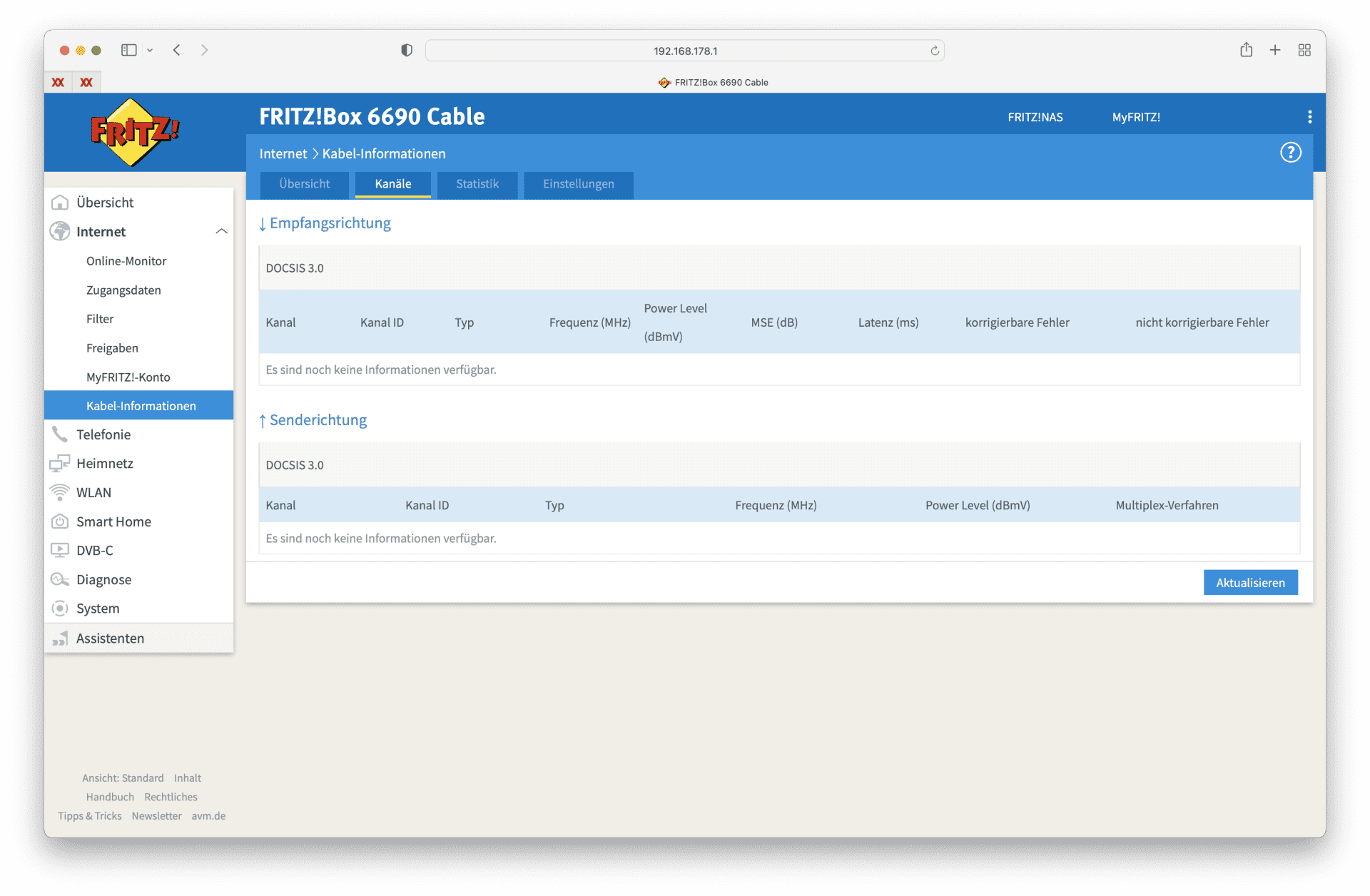Screen dimensions: 1370x896
Task: Click the Aktualisieren button
Action: [1250, 583]
